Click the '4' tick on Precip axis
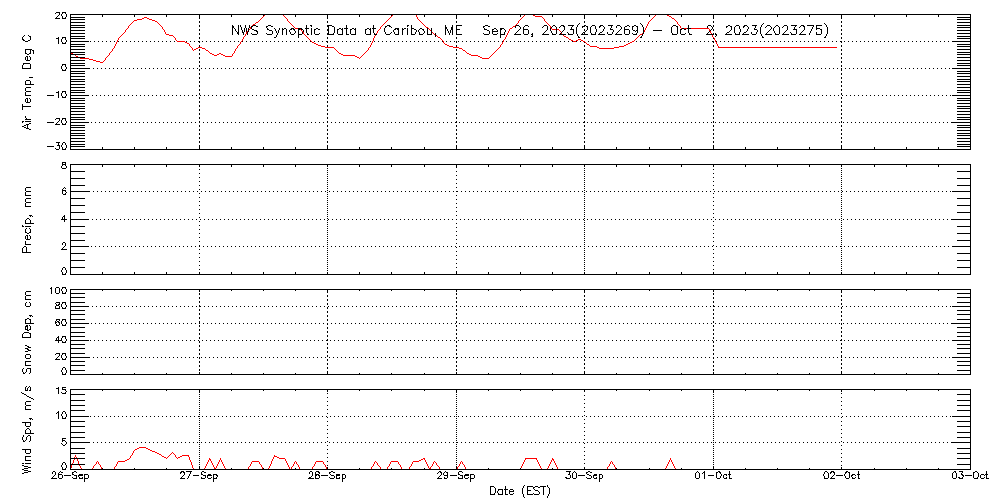The image size is (1000, 500). 62,219
